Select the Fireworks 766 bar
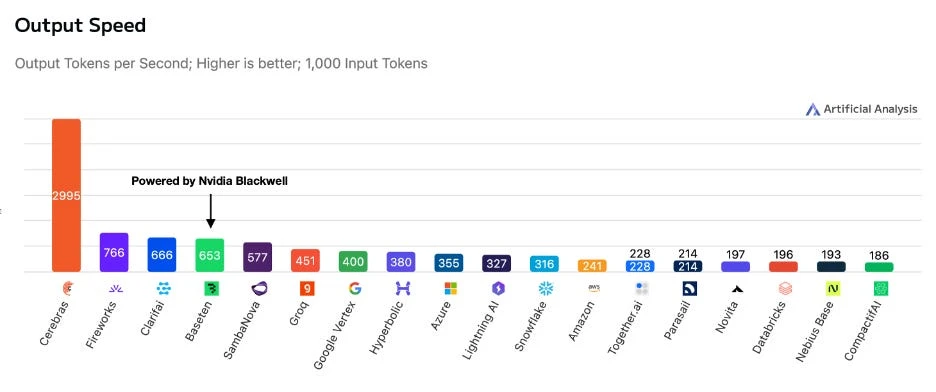936x392 pixels. click(x=114, y=252)
